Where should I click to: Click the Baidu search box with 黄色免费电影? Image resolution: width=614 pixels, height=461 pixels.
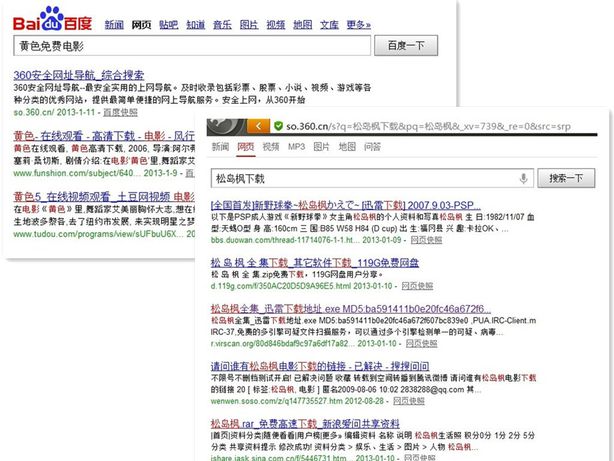(192, 46)
